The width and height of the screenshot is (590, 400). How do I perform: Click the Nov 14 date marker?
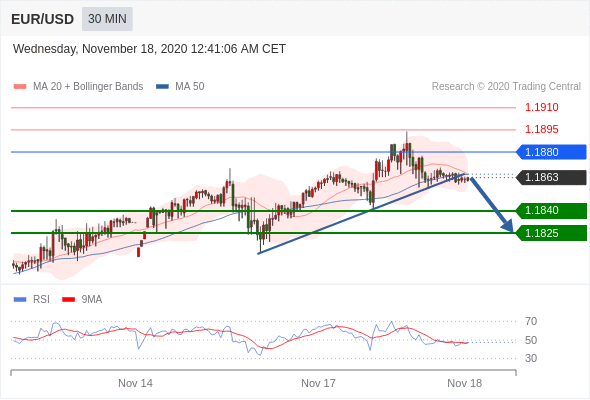[135, 383]
